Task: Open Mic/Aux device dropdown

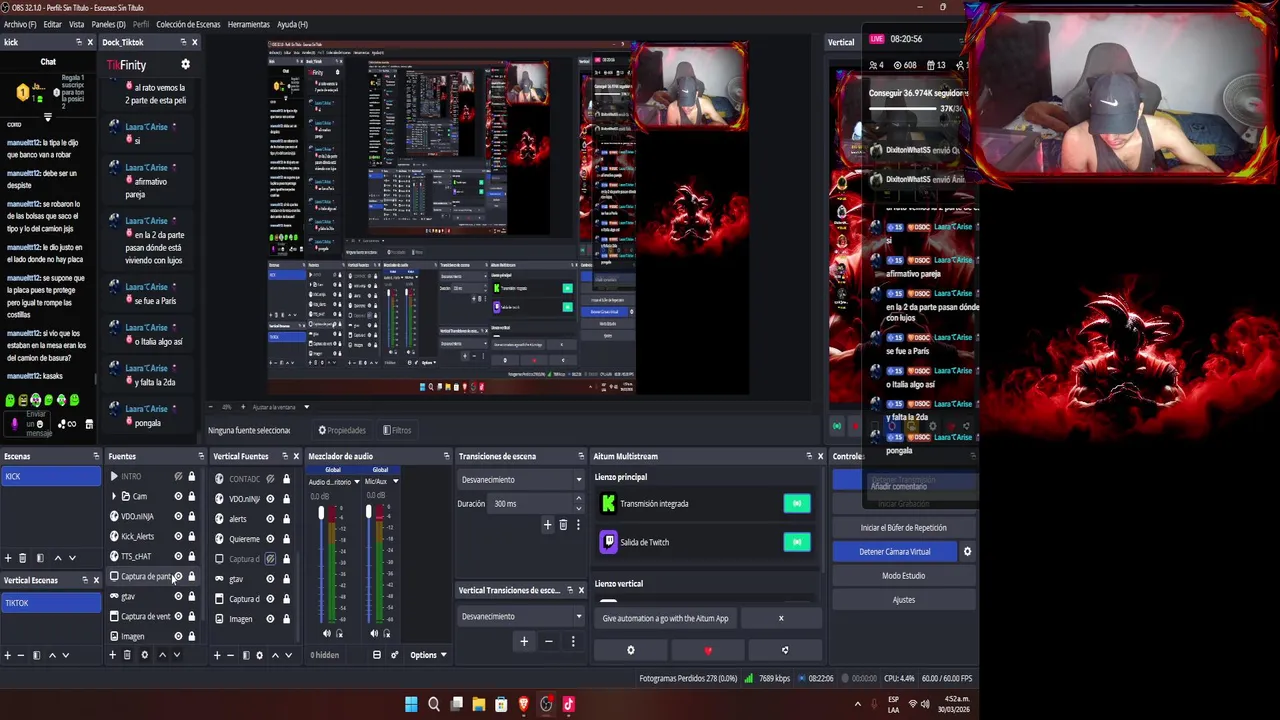Action: coord(395,481)
